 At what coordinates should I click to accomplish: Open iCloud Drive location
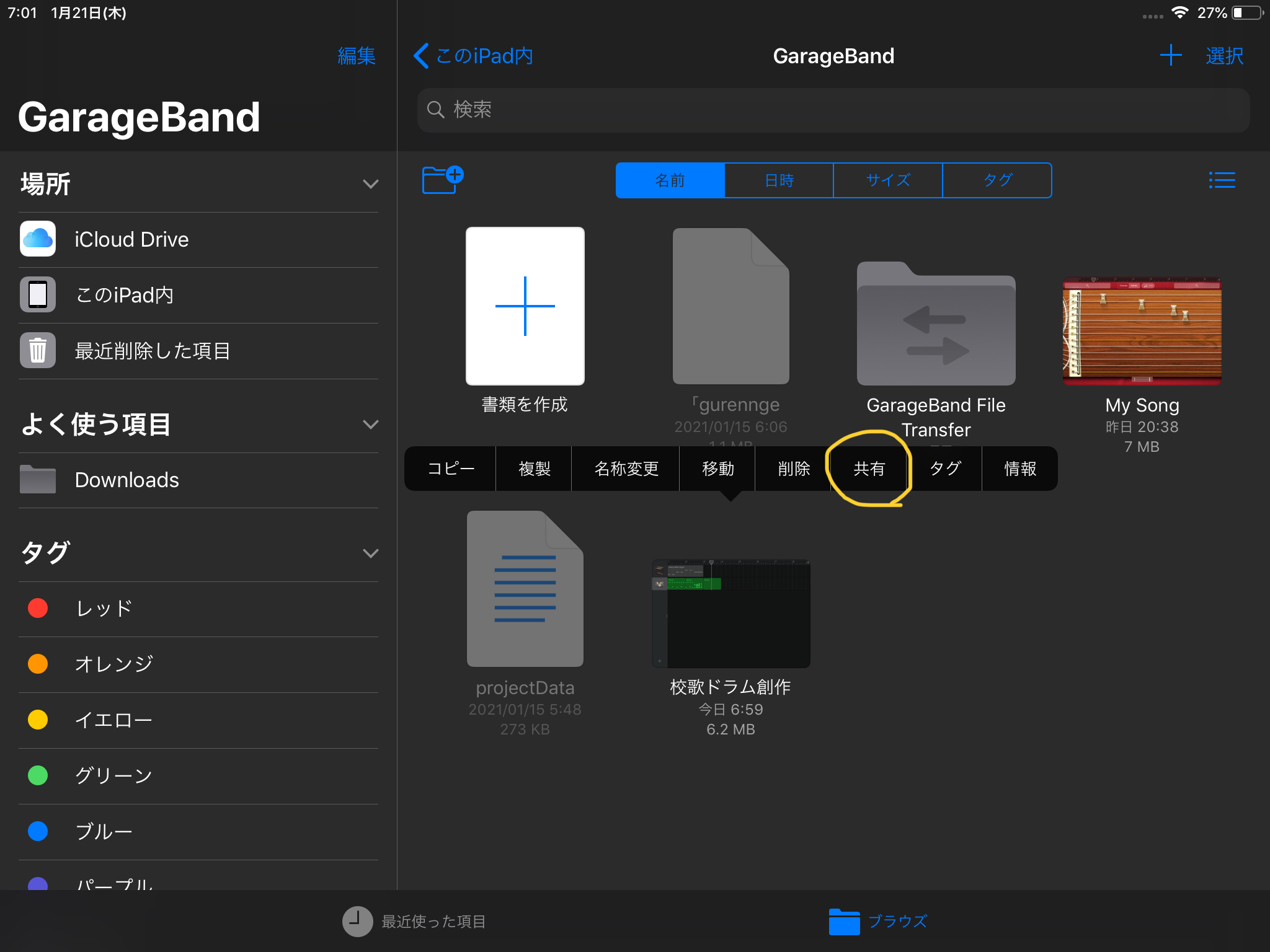coord(198,240)
